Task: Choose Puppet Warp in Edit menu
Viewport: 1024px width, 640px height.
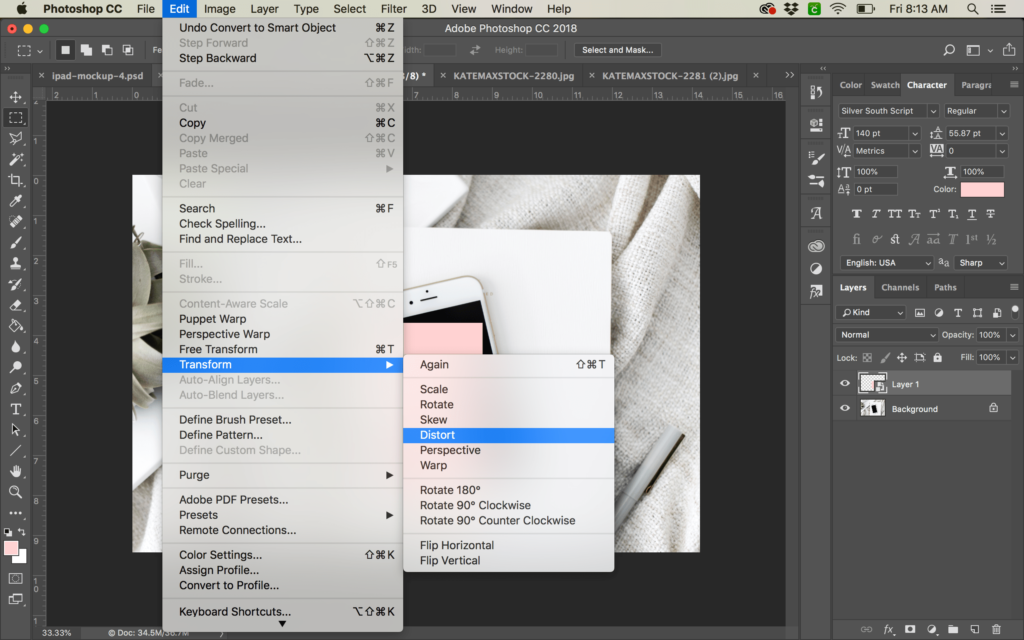Action: [x=283, y=319]
